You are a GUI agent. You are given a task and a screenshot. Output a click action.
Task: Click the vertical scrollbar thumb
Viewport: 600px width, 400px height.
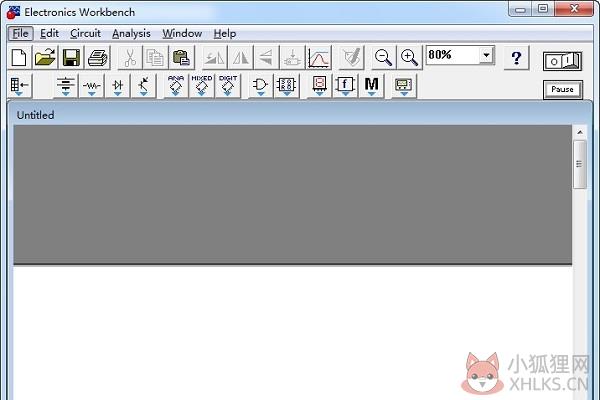tap(579, 164)
